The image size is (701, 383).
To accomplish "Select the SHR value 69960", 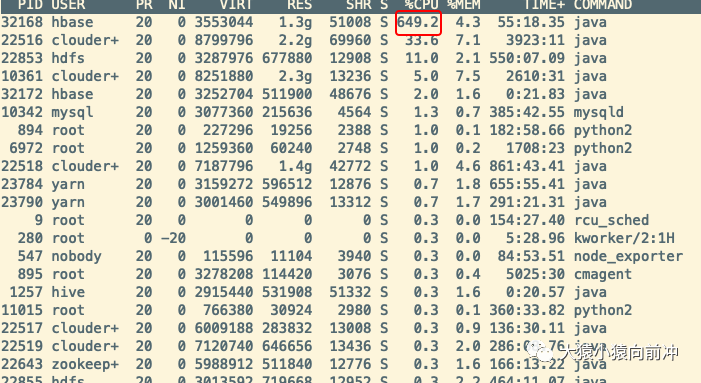I will tap(350, 40).
